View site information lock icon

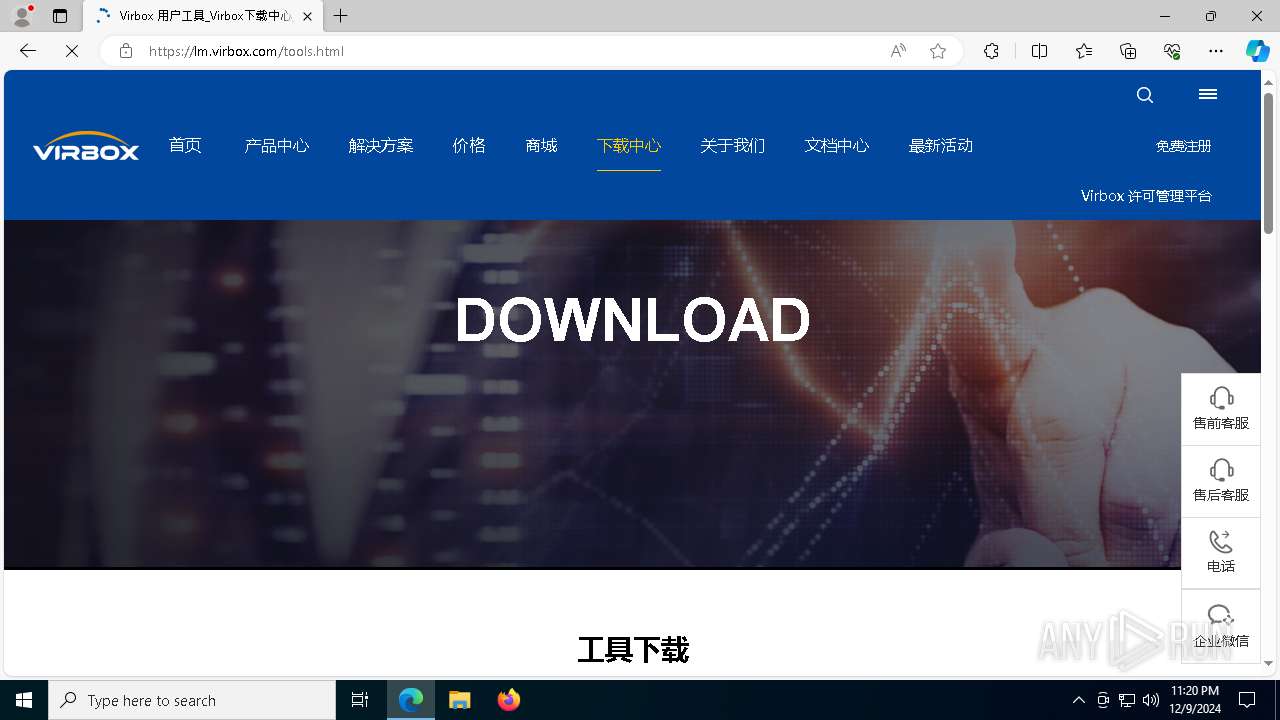point(126,51)
